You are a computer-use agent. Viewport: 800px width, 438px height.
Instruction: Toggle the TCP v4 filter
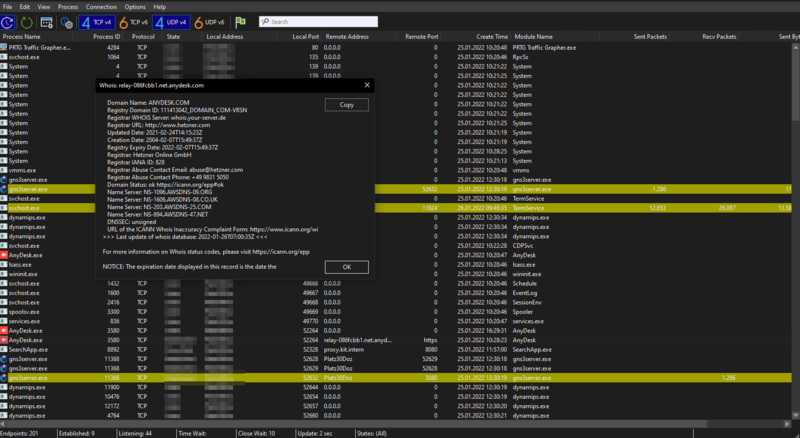pyautogui.click(x=97, y=21)
